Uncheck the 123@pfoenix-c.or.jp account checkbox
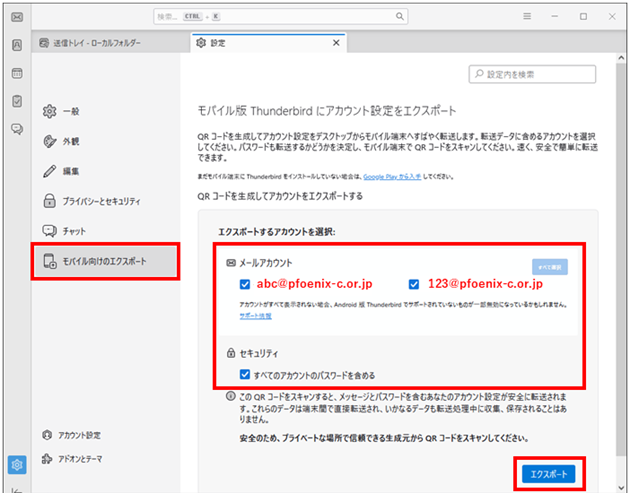The height and width of the screenshot is (493, 630). click(414, 284)
